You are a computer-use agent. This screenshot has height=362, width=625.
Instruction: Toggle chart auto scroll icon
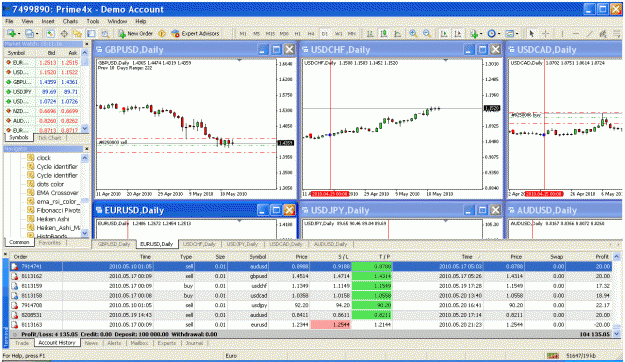coord(444,34)
